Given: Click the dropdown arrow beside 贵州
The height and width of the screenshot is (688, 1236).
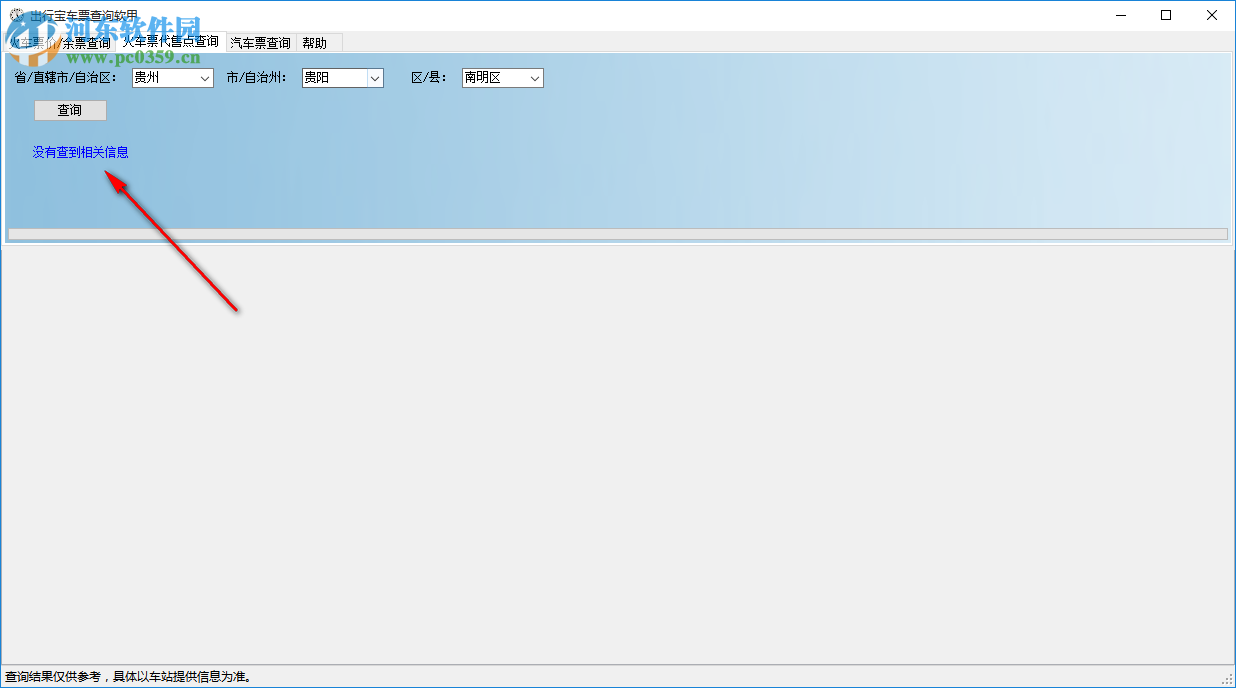Looking at the screenshot, I should [205, 77].
